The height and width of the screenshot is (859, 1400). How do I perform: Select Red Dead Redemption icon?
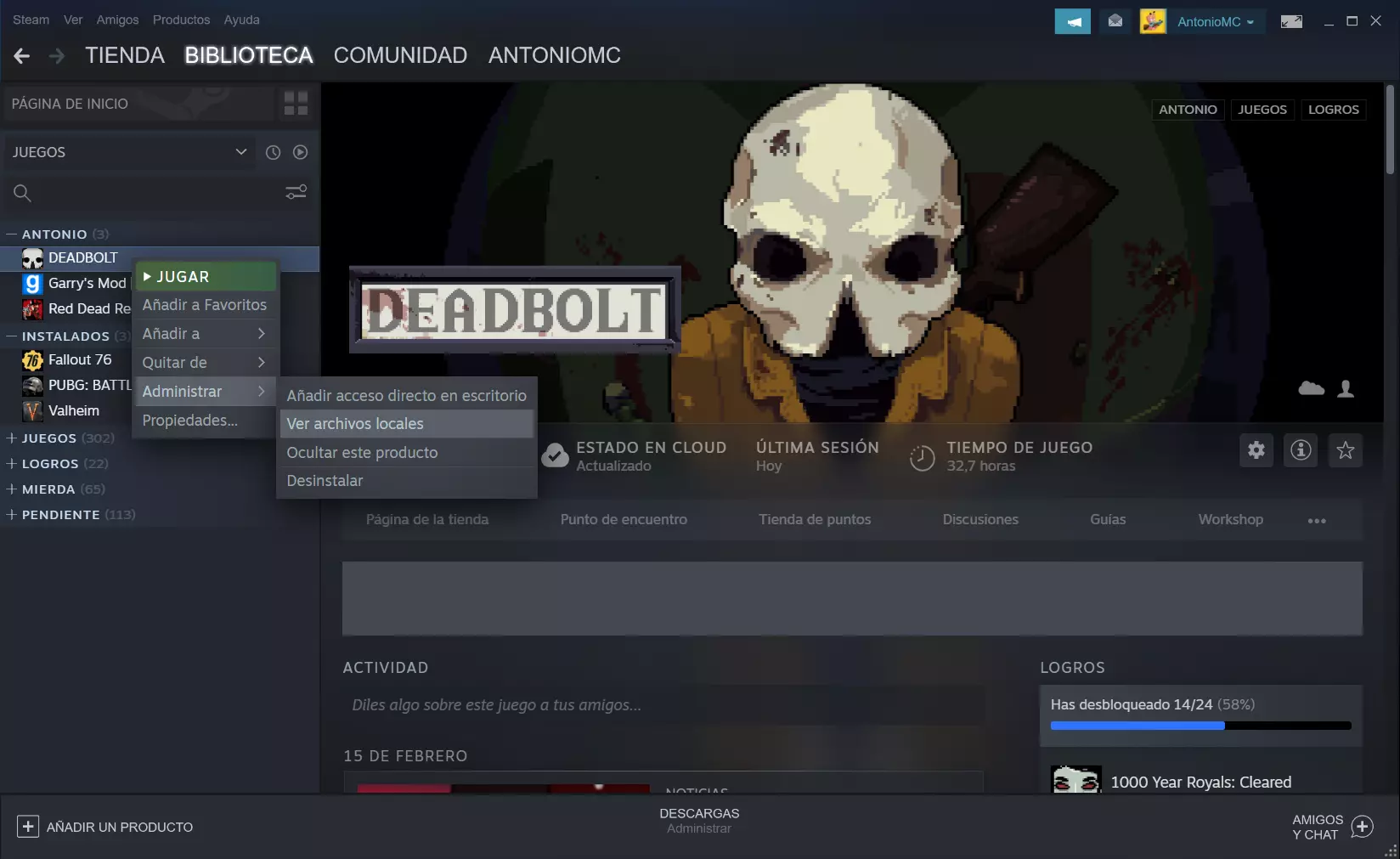(32, 309)
